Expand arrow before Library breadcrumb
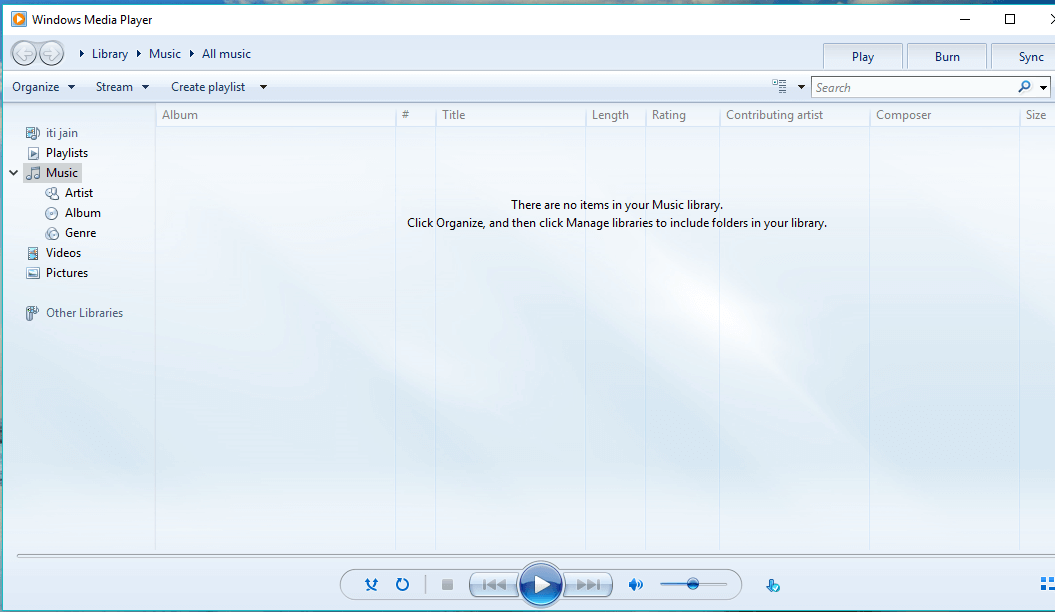The height and width of the screenshot is (612, 1055). point(81,54)
